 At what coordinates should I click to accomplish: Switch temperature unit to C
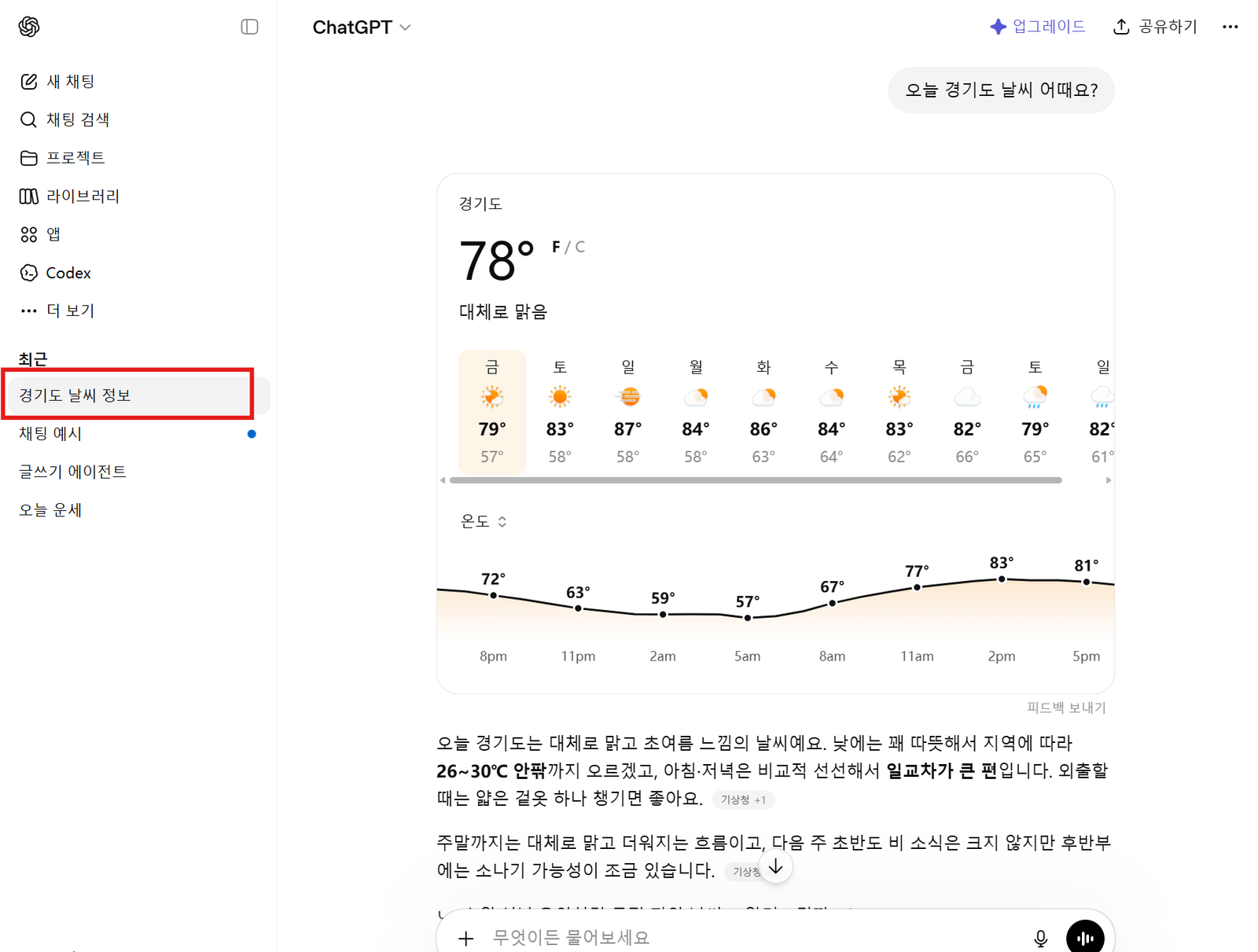coord(579,247)
